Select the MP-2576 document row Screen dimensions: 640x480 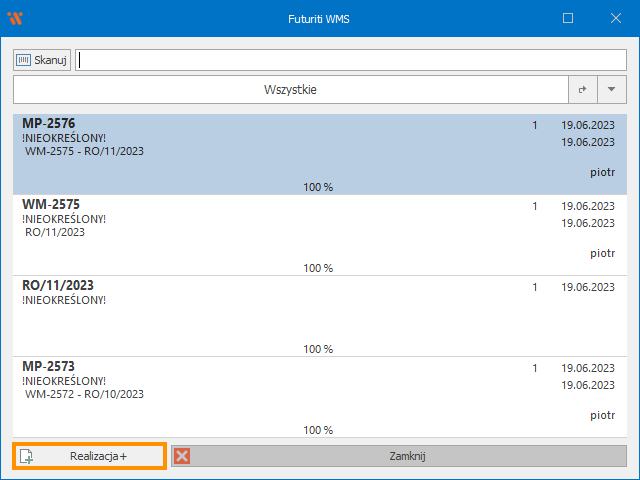(x=250, y=150)
